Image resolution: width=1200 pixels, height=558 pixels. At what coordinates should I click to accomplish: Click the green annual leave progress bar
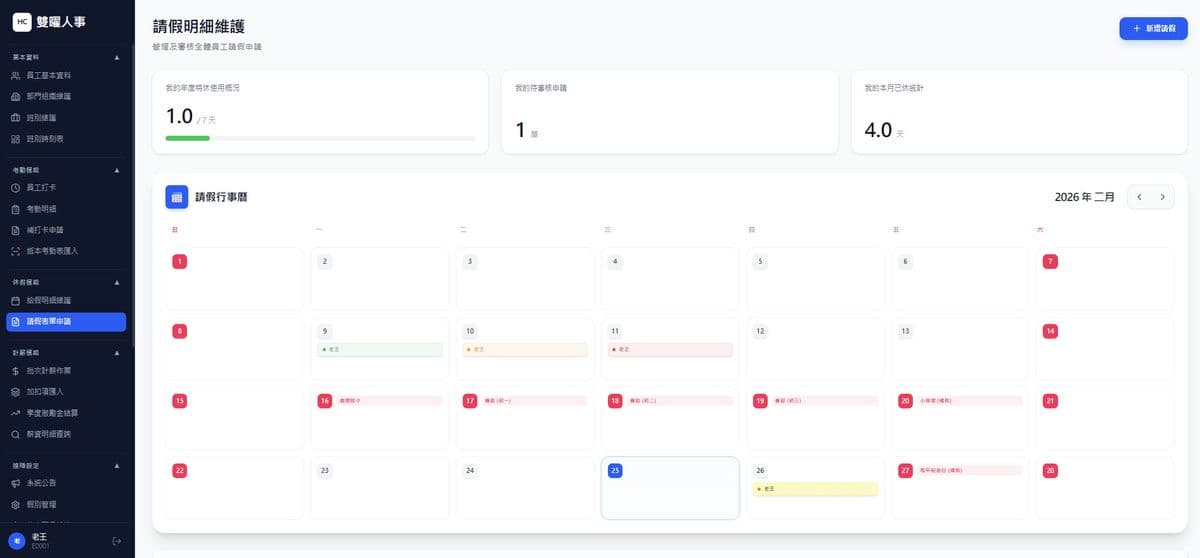pos(188,138)
